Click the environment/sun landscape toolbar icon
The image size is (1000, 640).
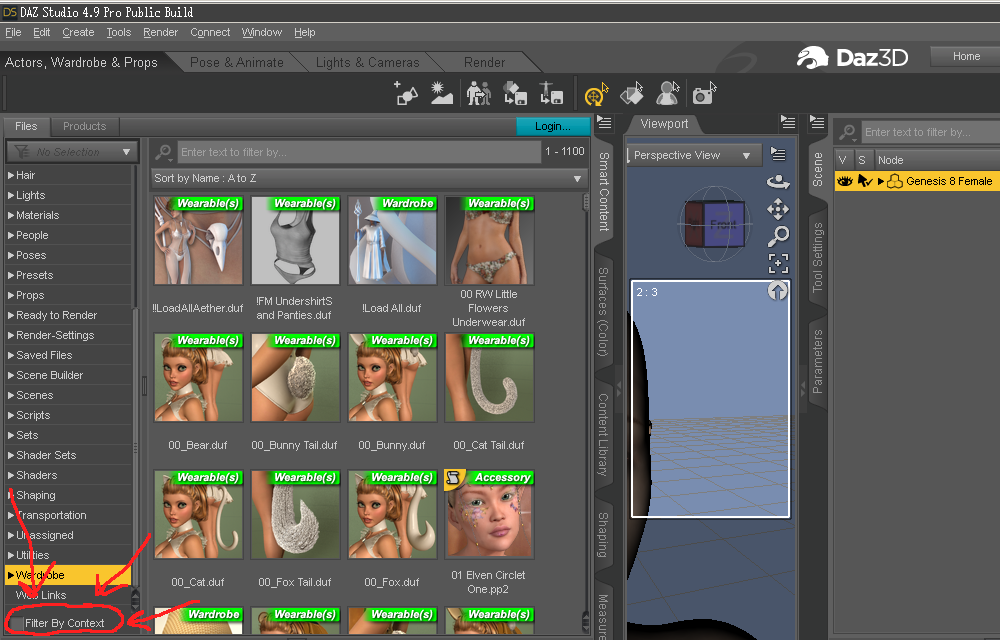(x=441, y=93)
